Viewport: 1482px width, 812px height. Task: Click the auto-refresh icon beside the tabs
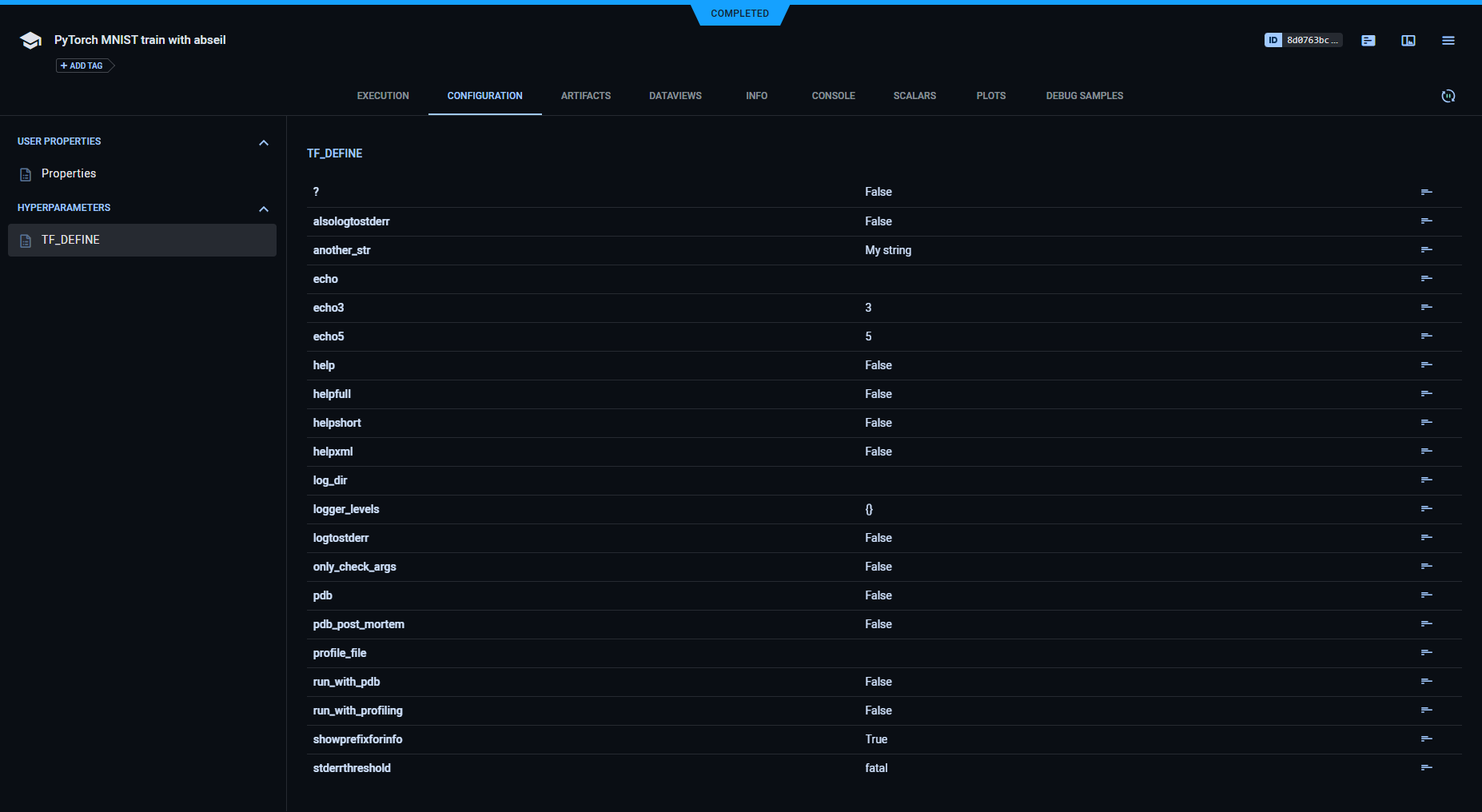pos(1448,96)
